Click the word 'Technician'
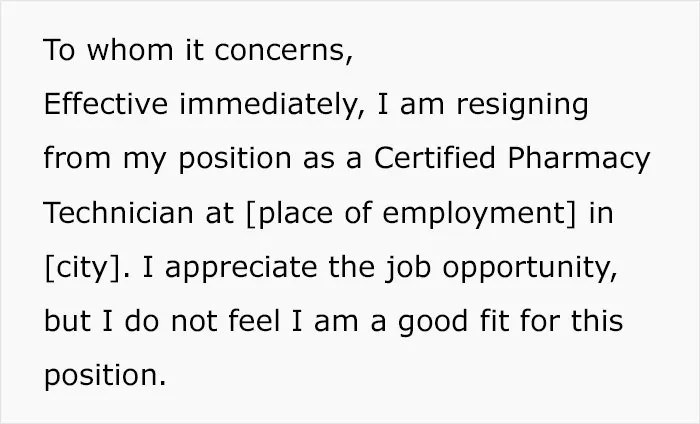The height and width of the screenshot is (424, 700). [119, 212]
